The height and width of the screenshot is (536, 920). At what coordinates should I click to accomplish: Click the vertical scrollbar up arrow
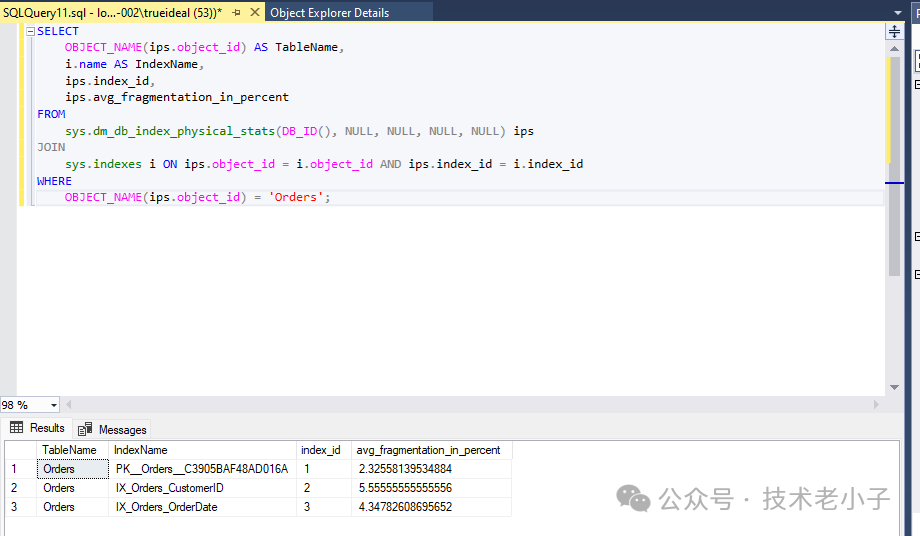tap(894, 49)
